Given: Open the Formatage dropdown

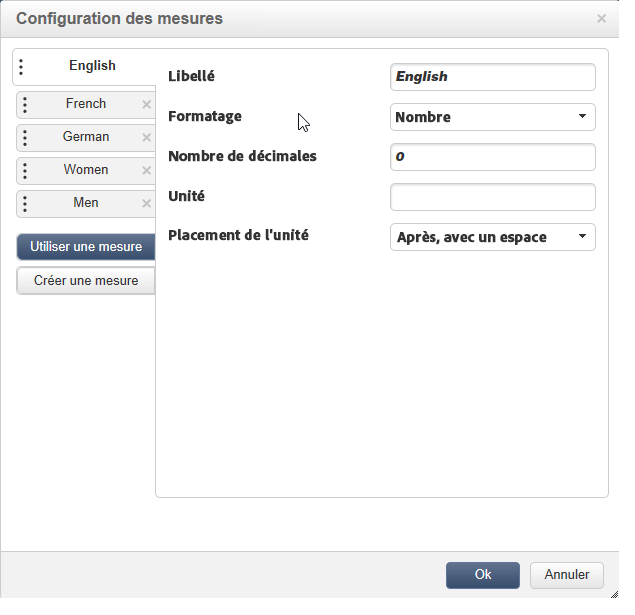Looking at the screenshot, I should (492, 117).
